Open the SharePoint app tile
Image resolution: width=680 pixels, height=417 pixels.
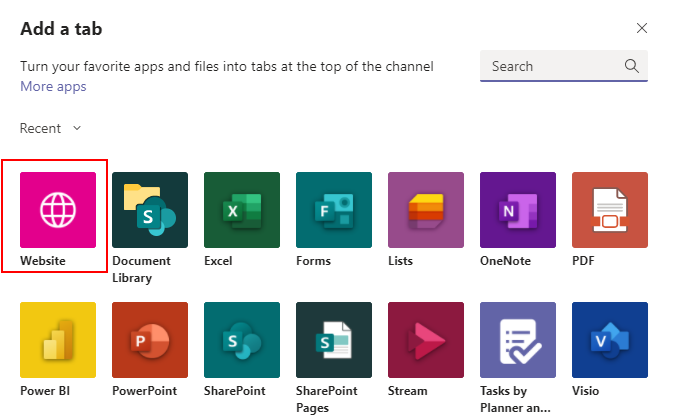click(242, 340)
